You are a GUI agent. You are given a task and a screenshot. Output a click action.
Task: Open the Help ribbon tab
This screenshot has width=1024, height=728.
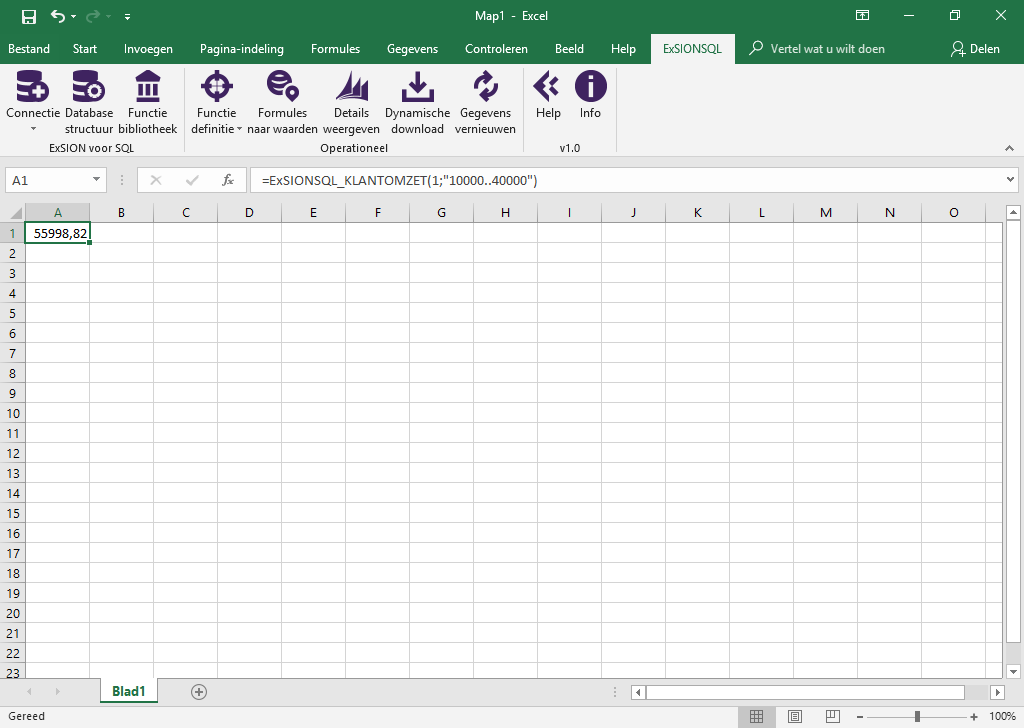coord(624,49)
